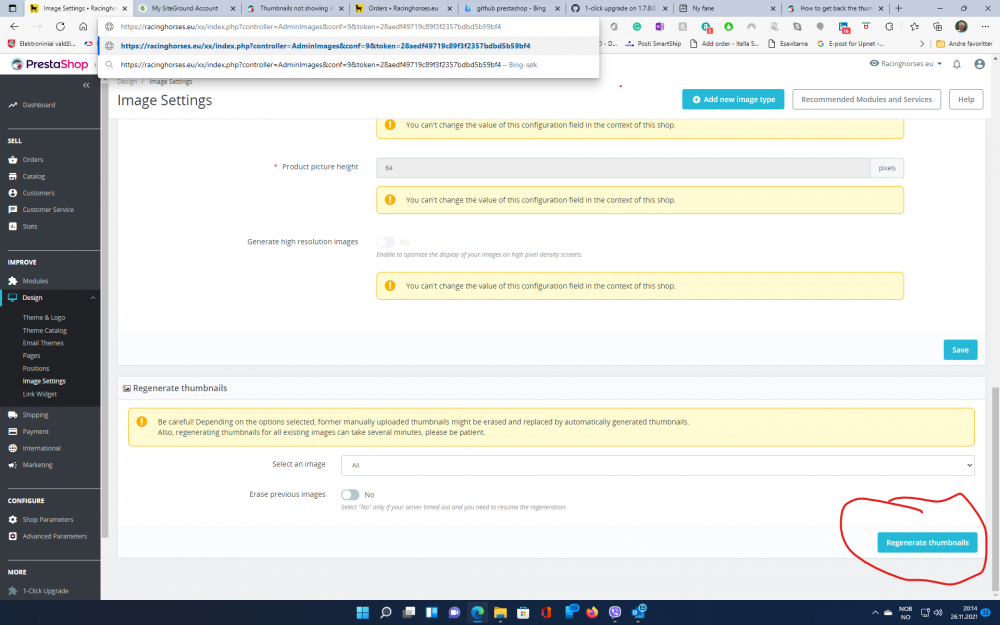Click the Marketing megaphone icon
The image size is (1000, 625).
[13, 465]
